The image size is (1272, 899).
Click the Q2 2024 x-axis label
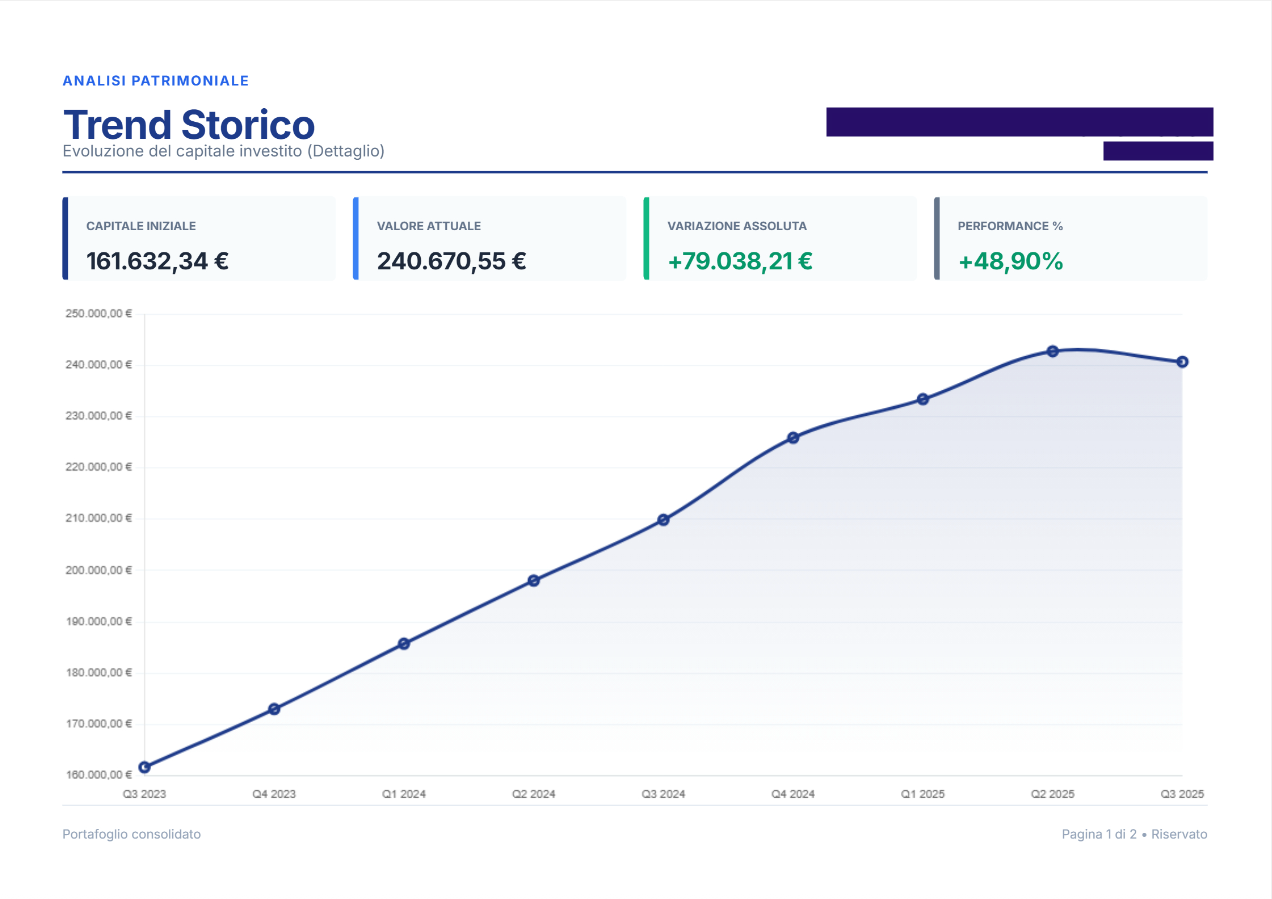[x=534, y=794]
